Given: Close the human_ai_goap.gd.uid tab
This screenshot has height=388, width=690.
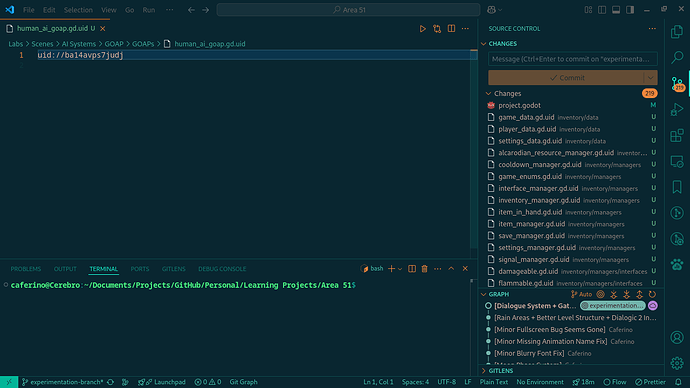Looking at the screenshot, I should [103, 29].
